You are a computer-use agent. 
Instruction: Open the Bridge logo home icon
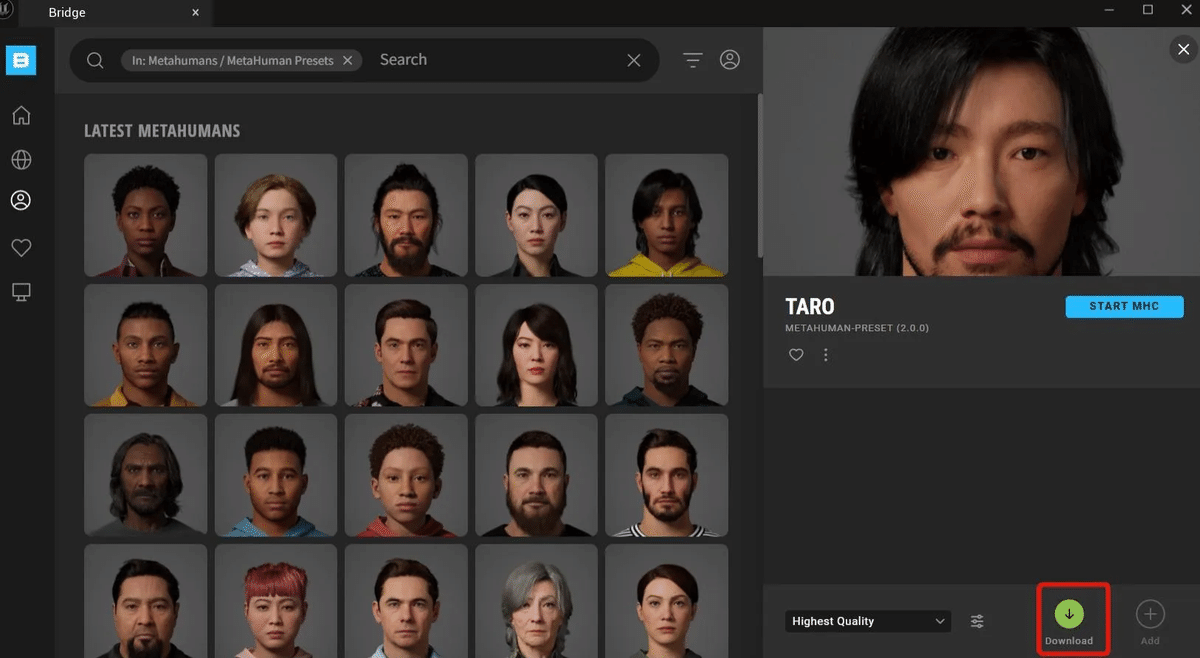pos(21,60)
